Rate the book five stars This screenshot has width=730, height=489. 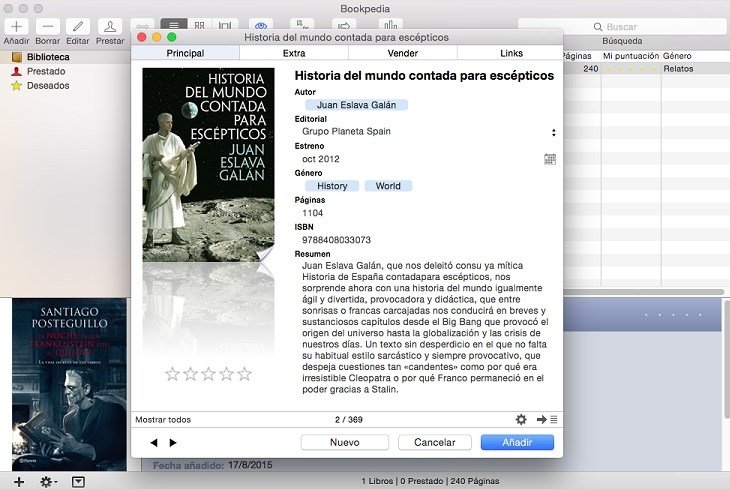(x=244, y=374)
